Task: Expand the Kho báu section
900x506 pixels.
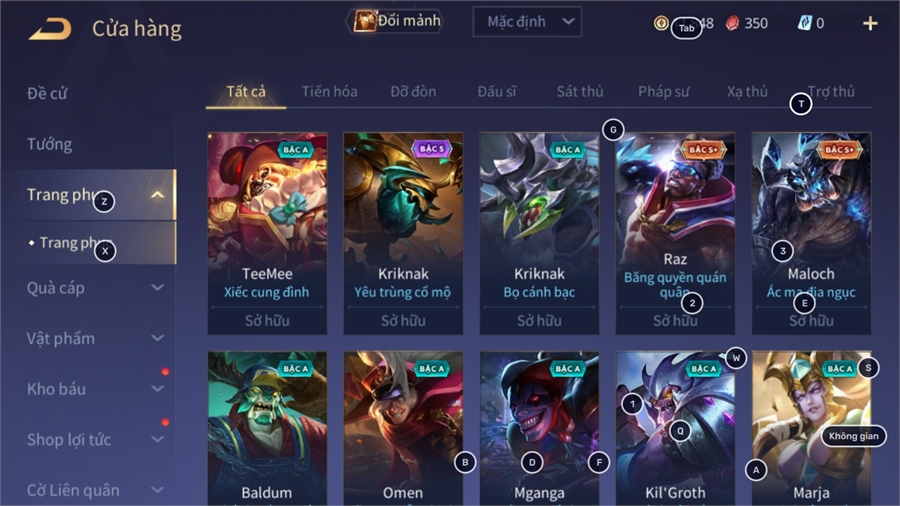Action: [x=157, y=389]
